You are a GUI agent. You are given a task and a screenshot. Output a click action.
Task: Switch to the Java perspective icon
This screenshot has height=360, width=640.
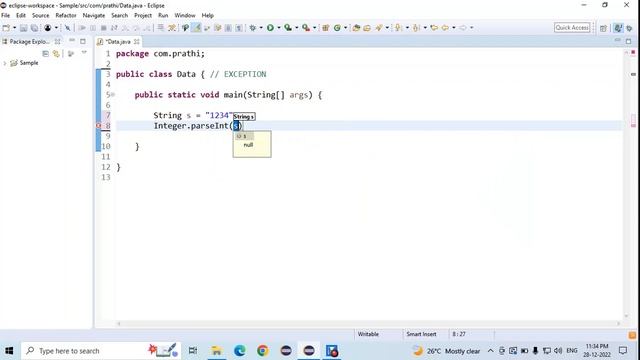tap(618, 28)
